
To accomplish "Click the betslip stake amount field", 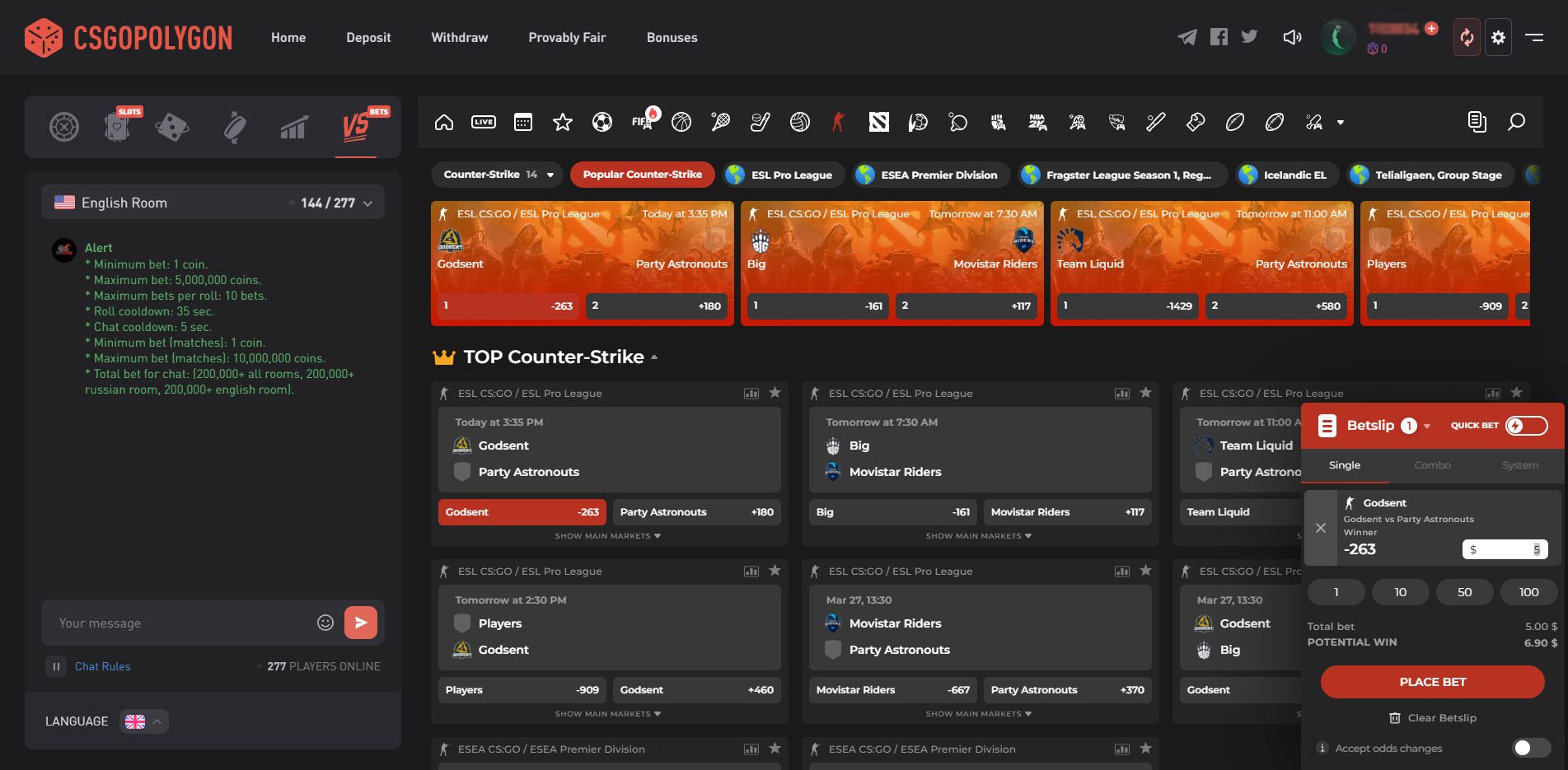I will pyautogui.click(x=1505, y=549).
